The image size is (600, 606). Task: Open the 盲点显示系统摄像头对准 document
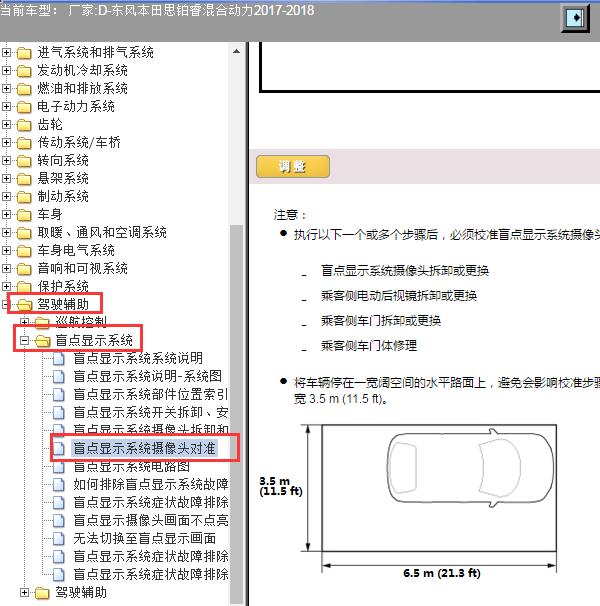pyautogui.click(x=144, y=448)
